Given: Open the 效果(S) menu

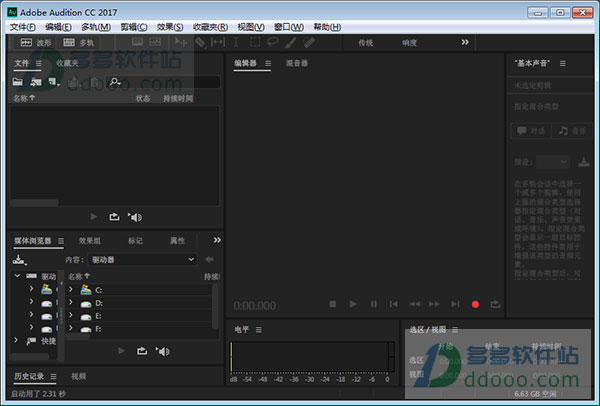Looking at the screenshot, I should click(x=170, y=27).
